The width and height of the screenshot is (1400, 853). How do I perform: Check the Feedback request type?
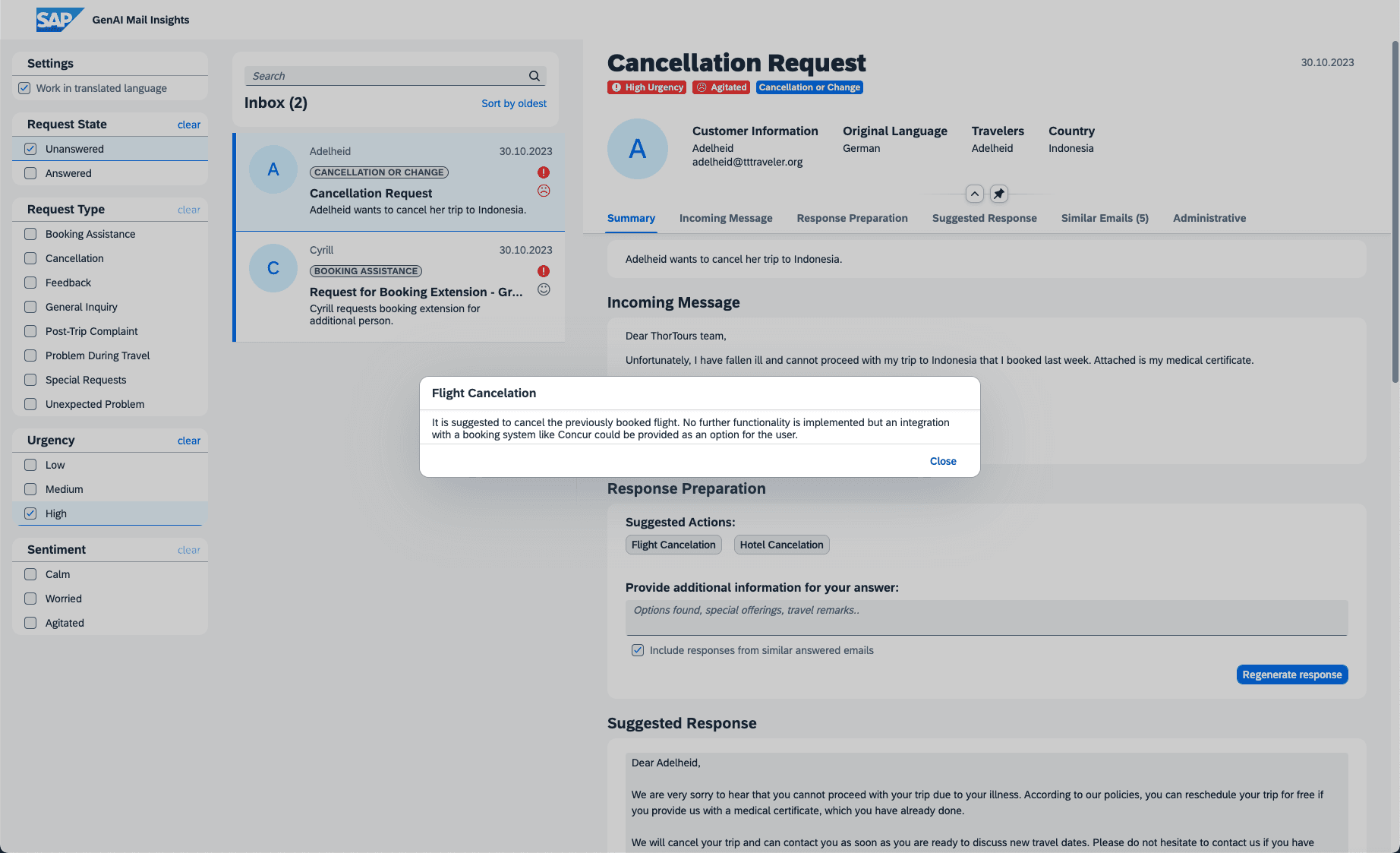30,283
